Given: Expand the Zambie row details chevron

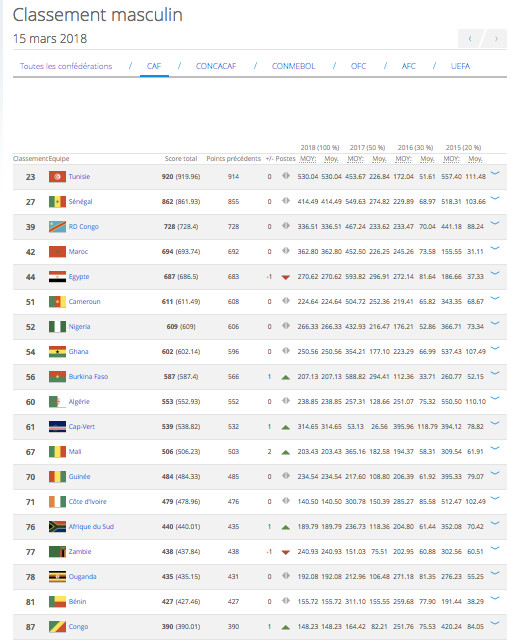Looking at the screenshot, I should coord(495,548).
